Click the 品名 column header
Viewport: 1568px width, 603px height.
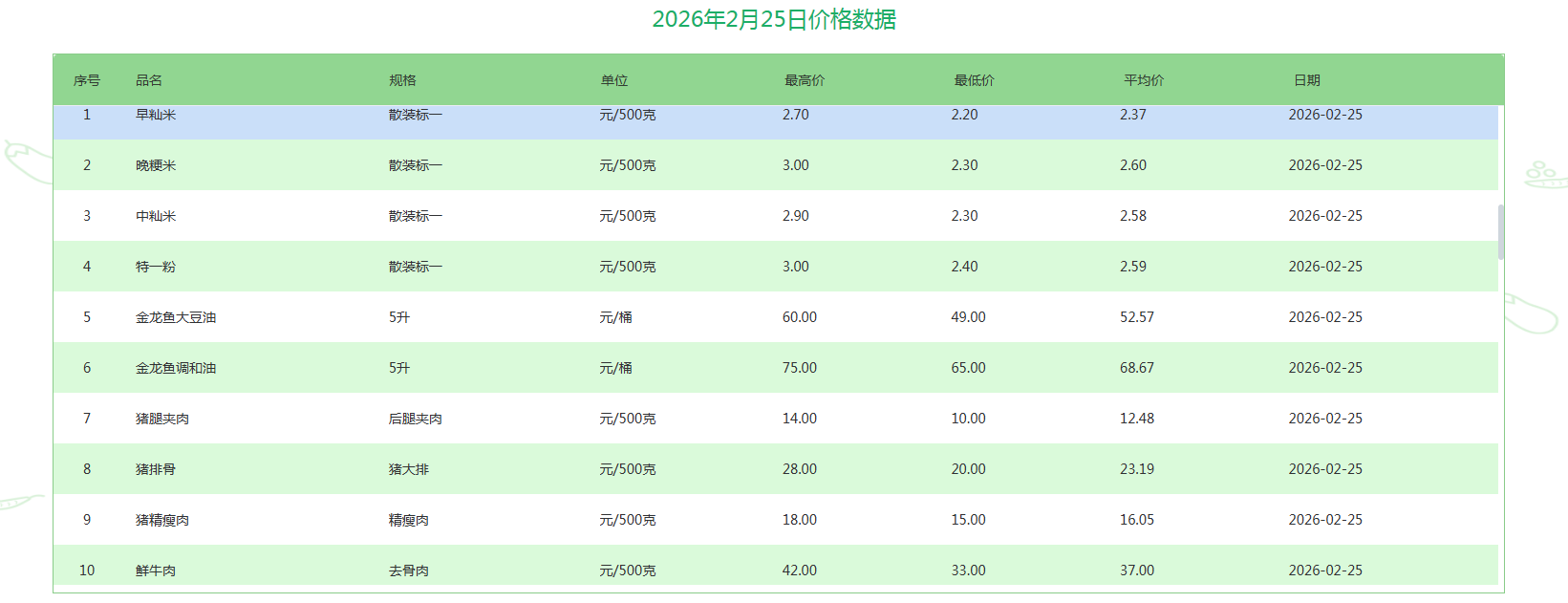click(x=149, y=80)
